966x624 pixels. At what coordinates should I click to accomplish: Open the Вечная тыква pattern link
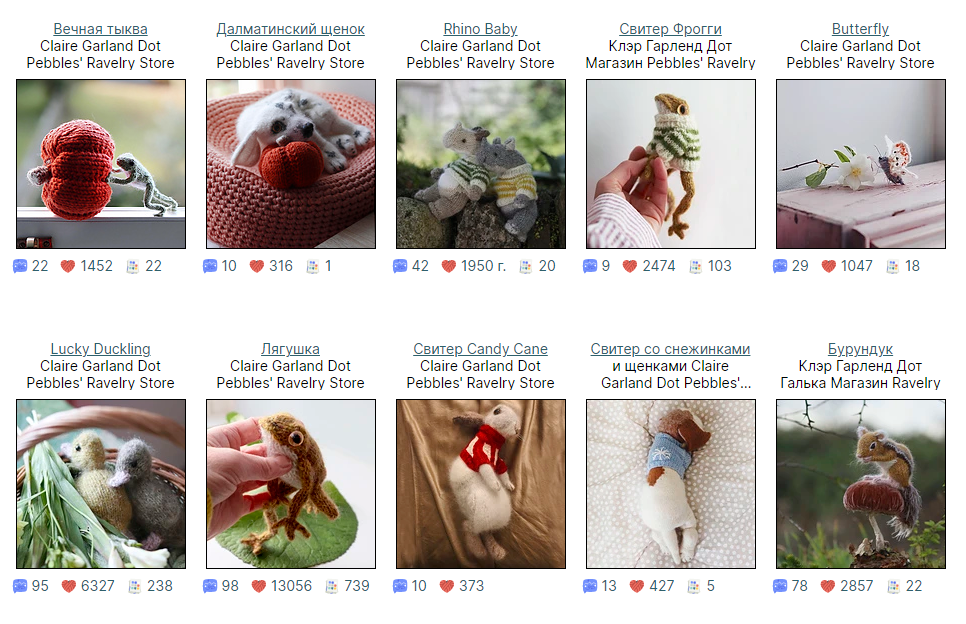pos(100,29)
